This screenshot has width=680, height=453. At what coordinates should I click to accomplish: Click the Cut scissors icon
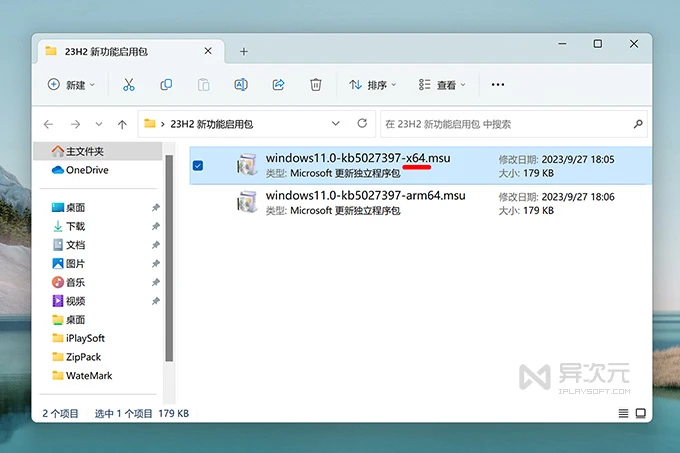coord(129,85)
